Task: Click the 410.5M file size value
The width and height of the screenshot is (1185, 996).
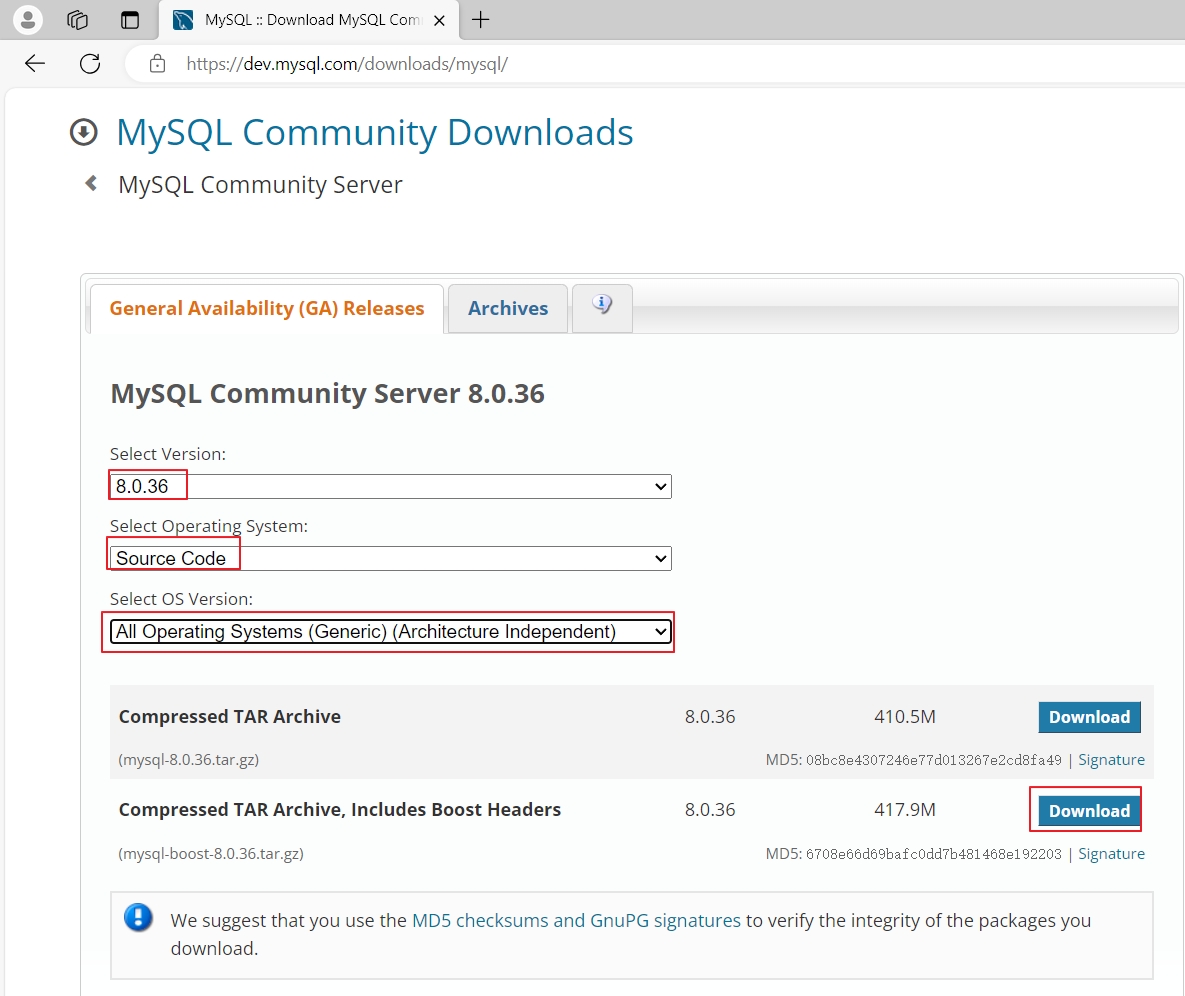Action: tap(905, 716)
